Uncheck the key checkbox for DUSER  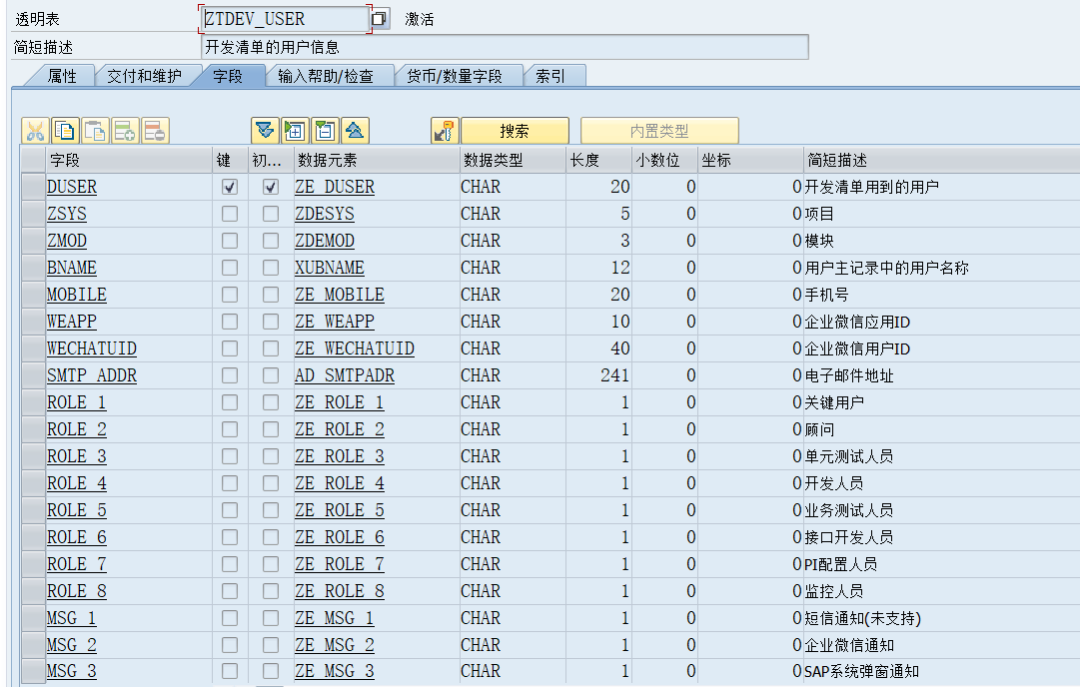(229, 187)
